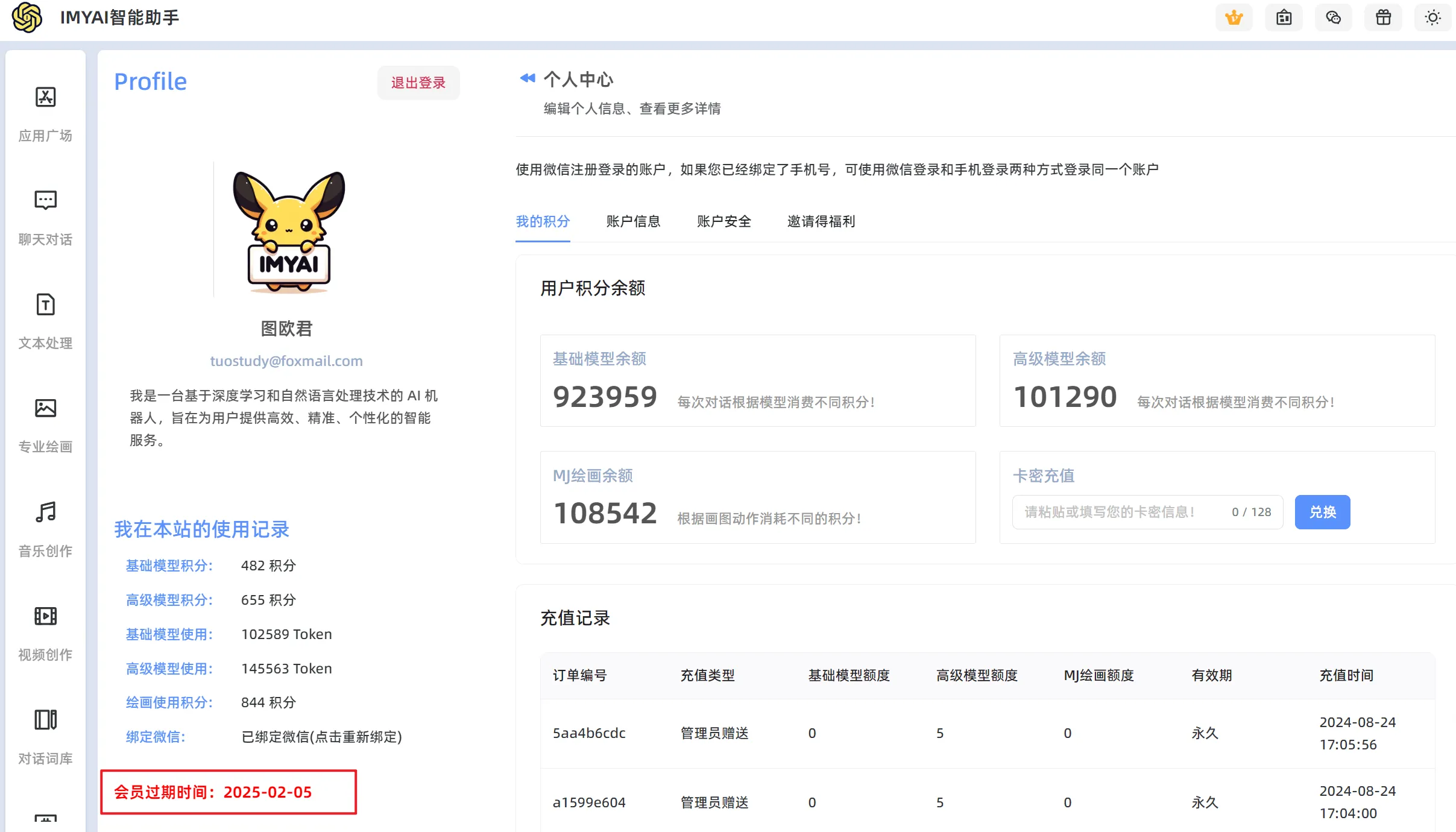The width and height of the screenshot is (1456, 832).
Task: Open 聊天对话 chat sidebar icon
Action: 45,201
